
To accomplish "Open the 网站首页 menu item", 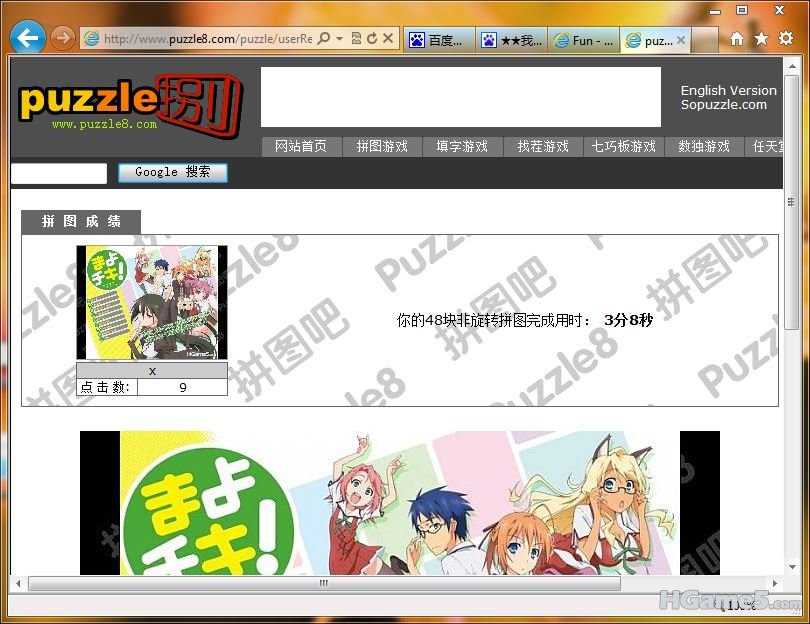I will pos(301,146).
